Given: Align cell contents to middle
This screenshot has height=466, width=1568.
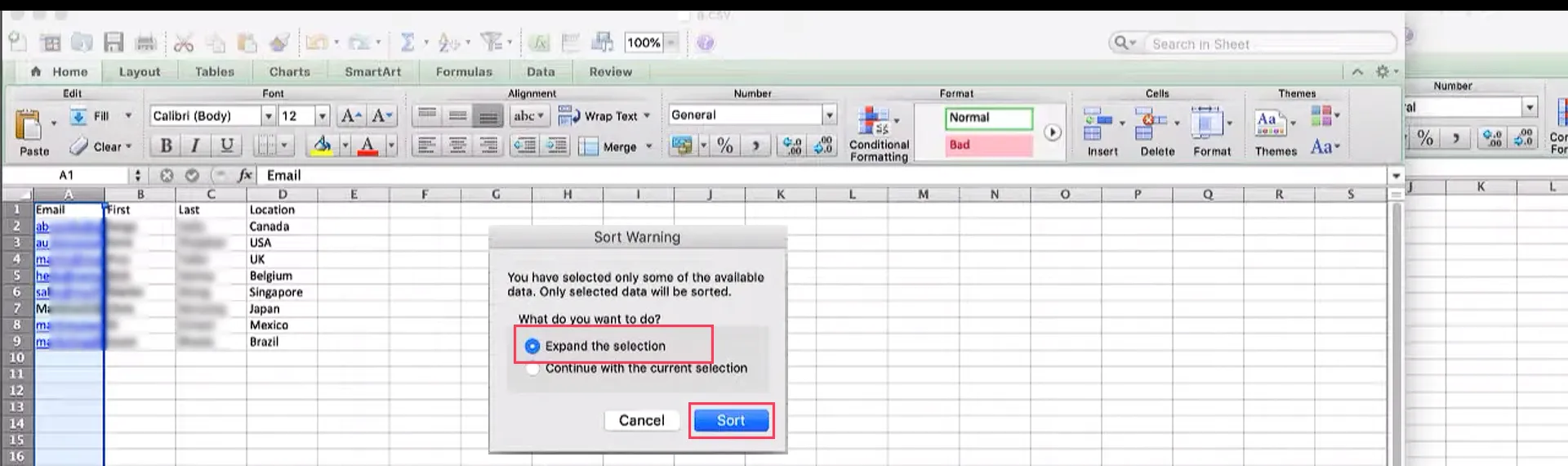Looking at the screenshot, I should 457,115.
